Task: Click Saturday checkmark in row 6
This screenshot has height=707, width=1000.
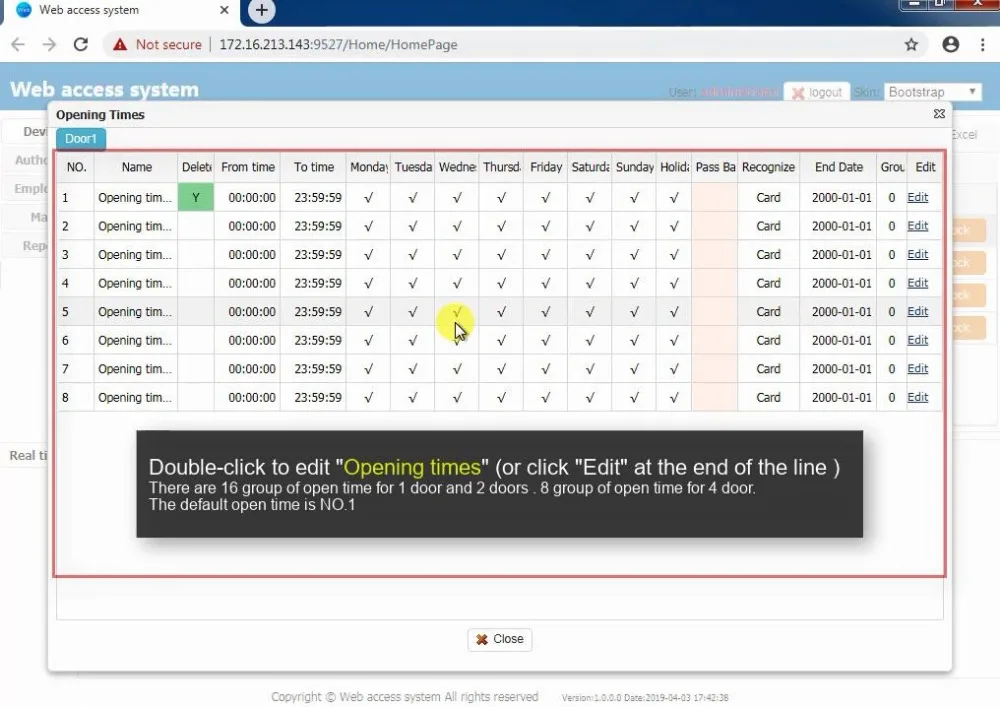Action: click(590, 340)
